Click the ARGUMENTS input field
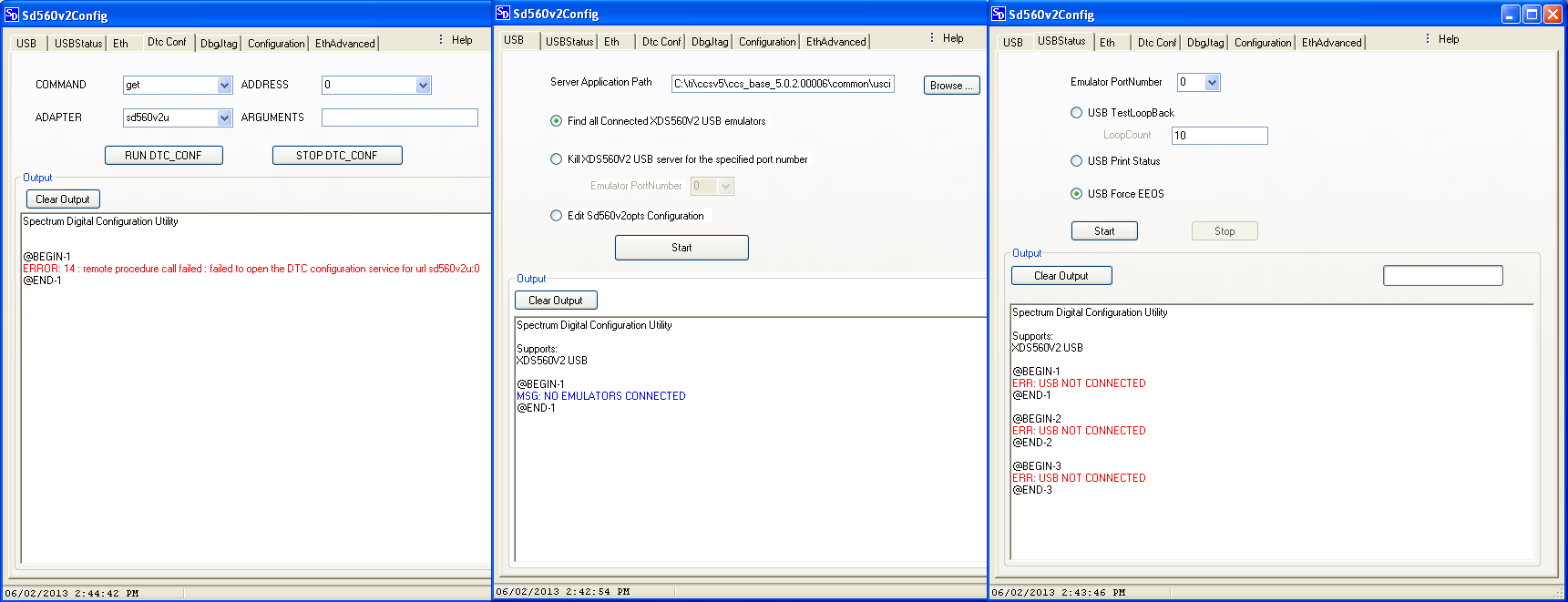This screenshot has width=1568, height=602. tap(400, 117)
